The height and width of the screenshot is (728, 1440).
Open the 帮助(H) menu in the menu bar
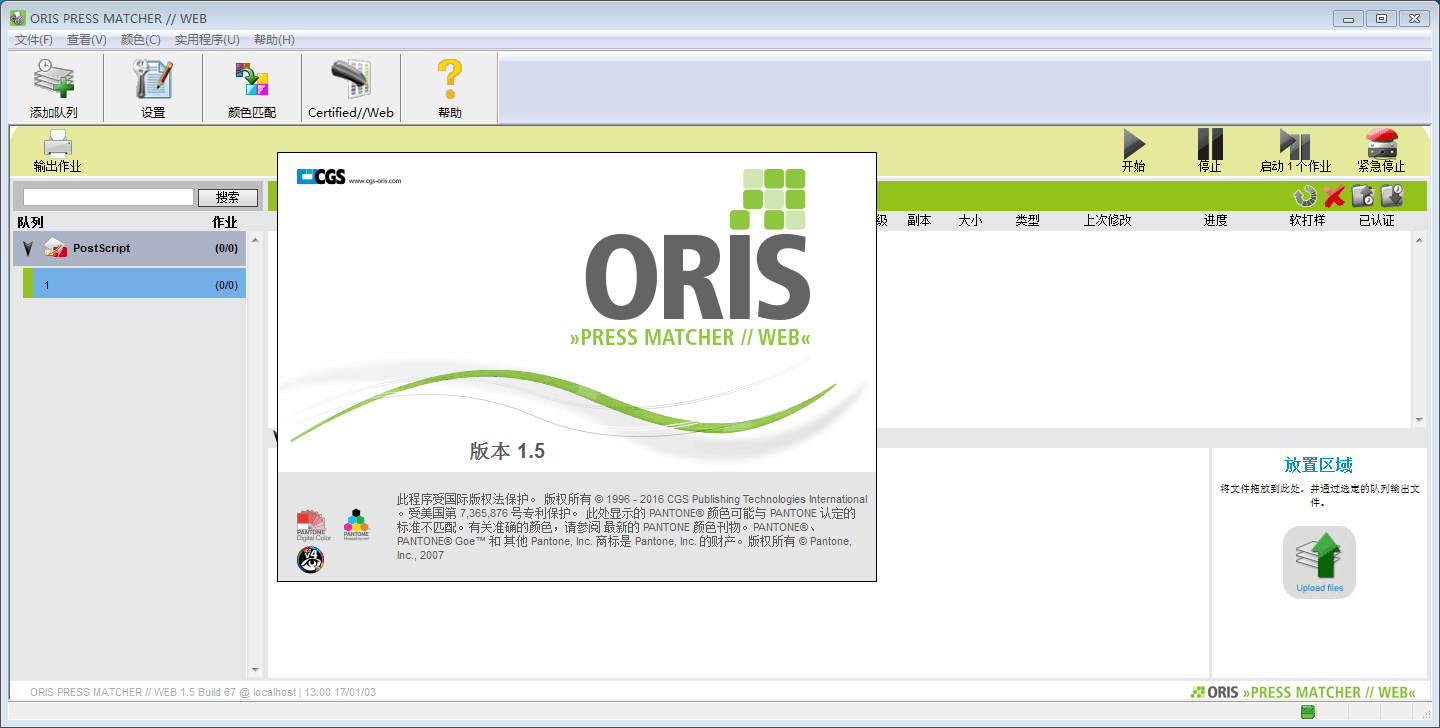tap(274, 40)
